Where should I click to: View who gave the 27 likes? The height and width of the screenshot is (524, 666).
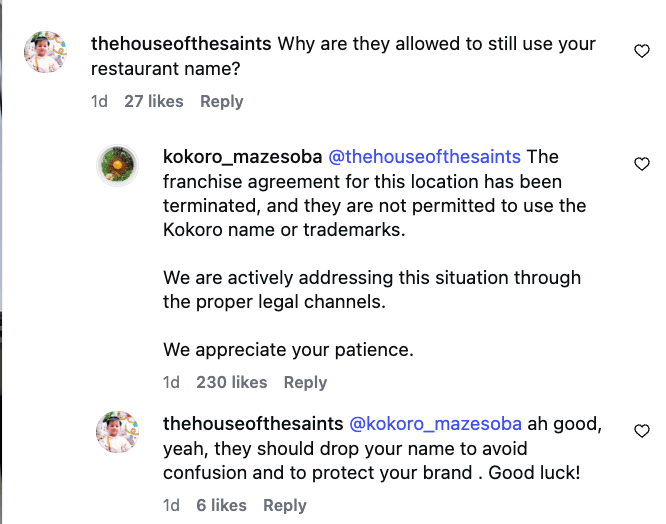pyautogui.click(x=154, y=101)
